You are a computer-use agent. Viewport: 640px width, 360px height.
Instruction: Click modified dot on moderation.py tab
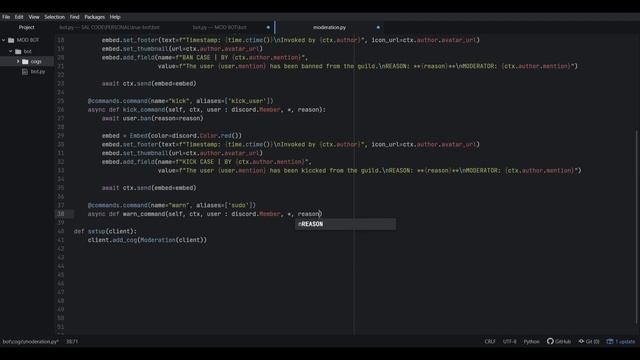point(378,27)
